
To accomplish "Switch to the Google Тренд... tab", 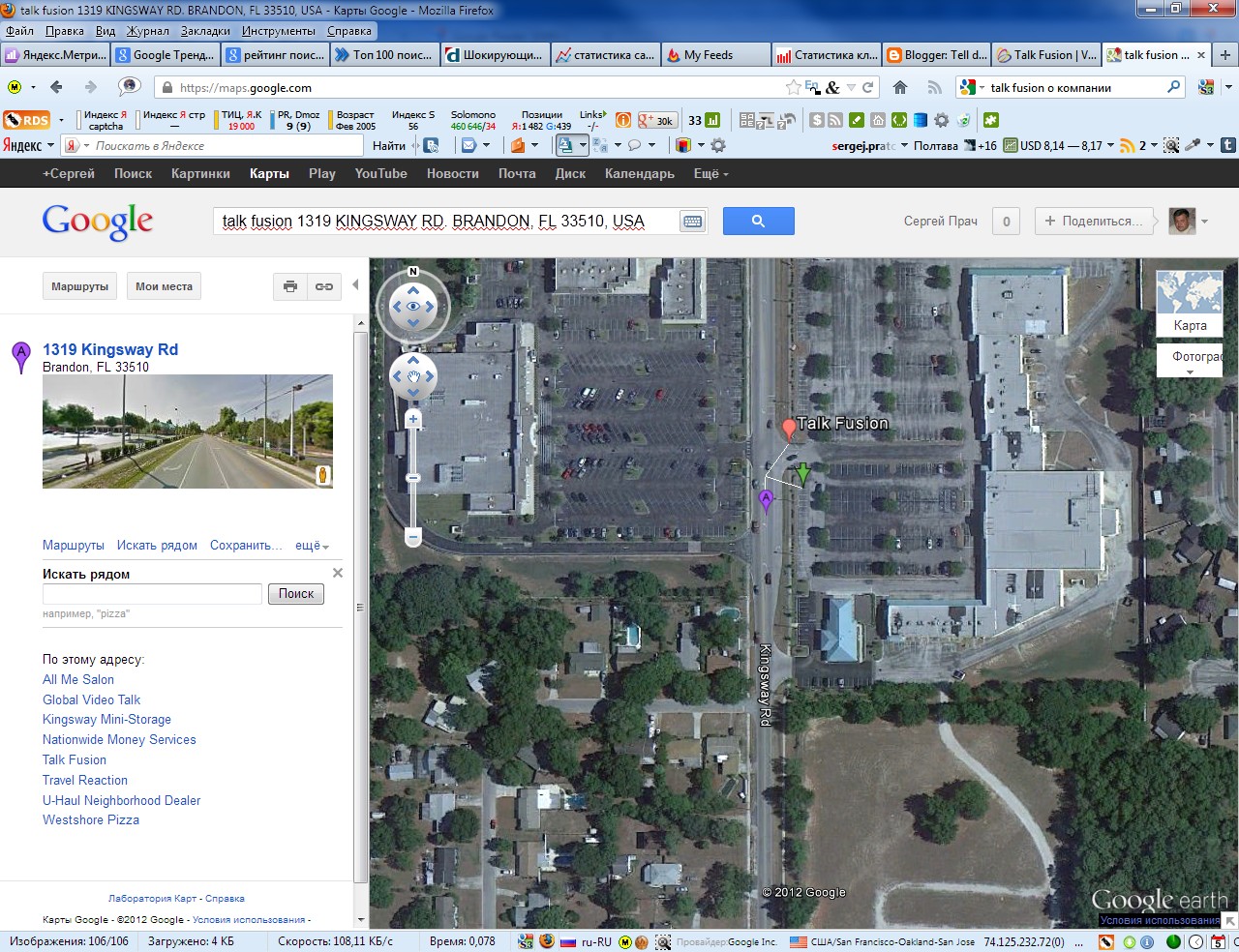I will pos(166,55).
